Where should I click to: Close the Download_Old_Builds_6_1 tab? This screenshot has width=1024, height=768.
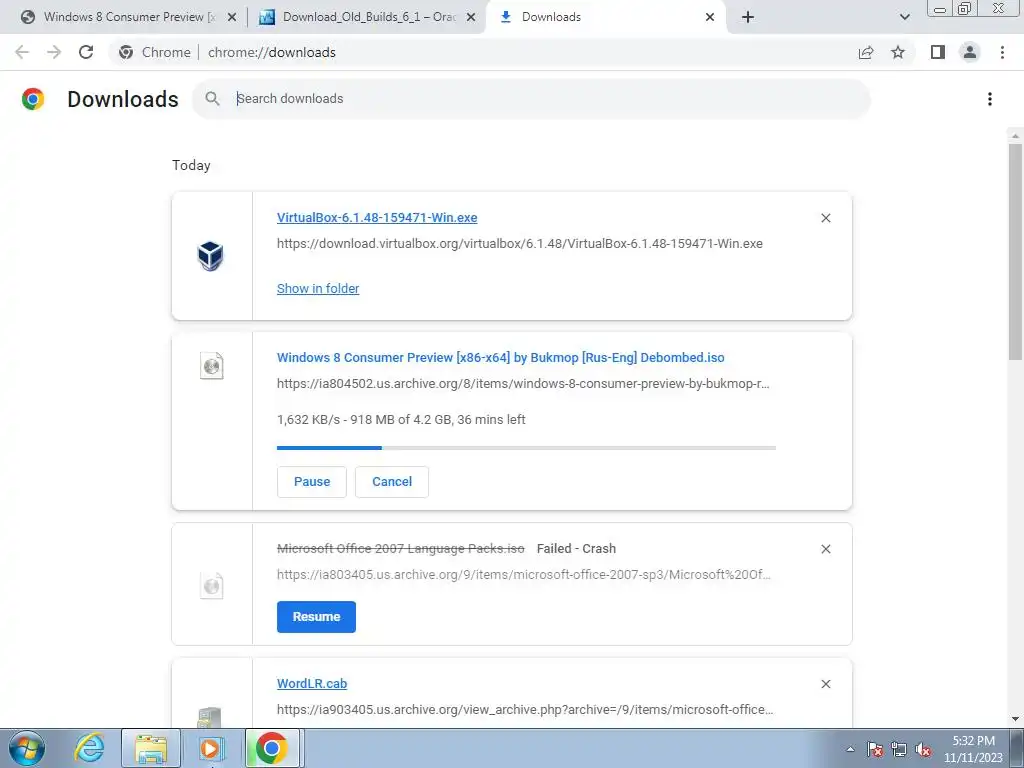470,17
